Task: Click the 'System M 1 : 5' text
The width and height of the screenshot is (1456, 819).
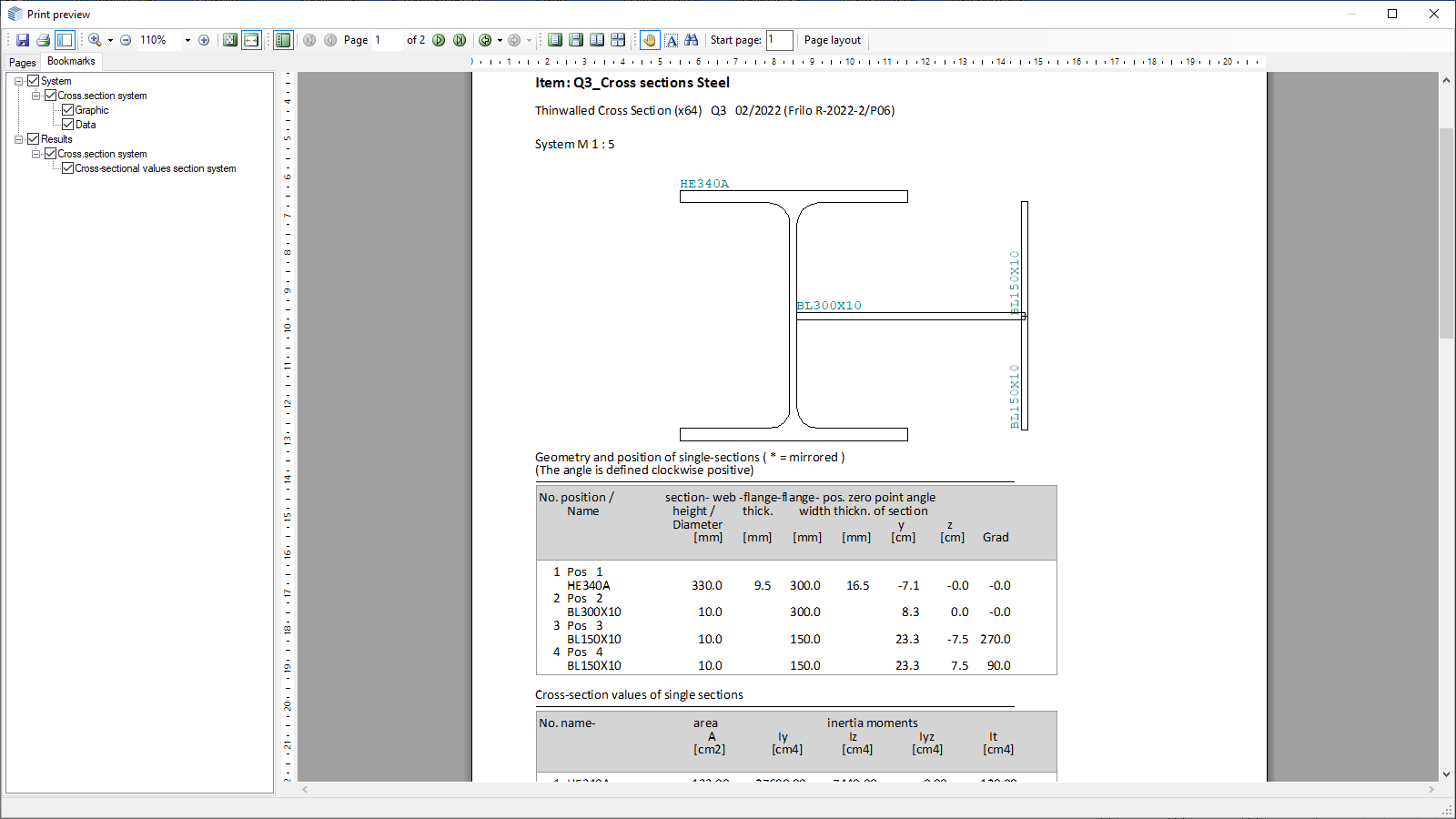Action: tap(574, 145)
